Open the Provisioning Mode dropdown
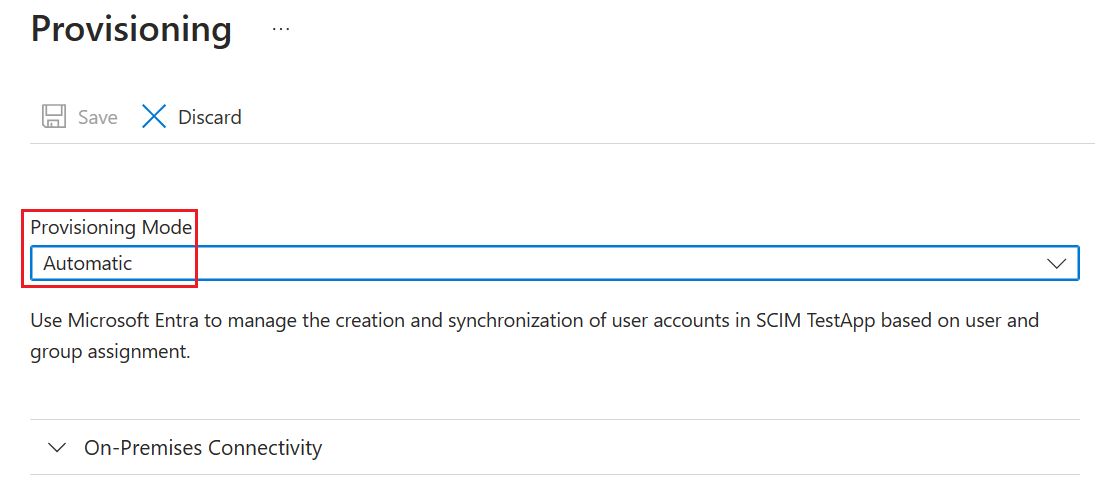This screenshot has height=483, width=1095. tap(554, 264)
